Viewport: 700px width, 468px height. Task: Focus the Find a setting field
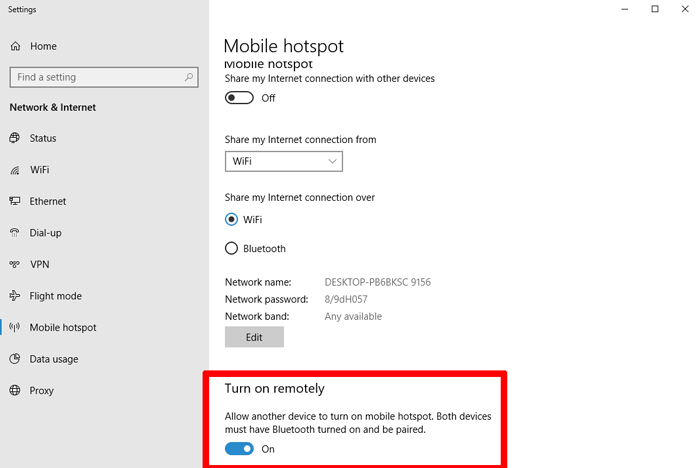point(104,77)
